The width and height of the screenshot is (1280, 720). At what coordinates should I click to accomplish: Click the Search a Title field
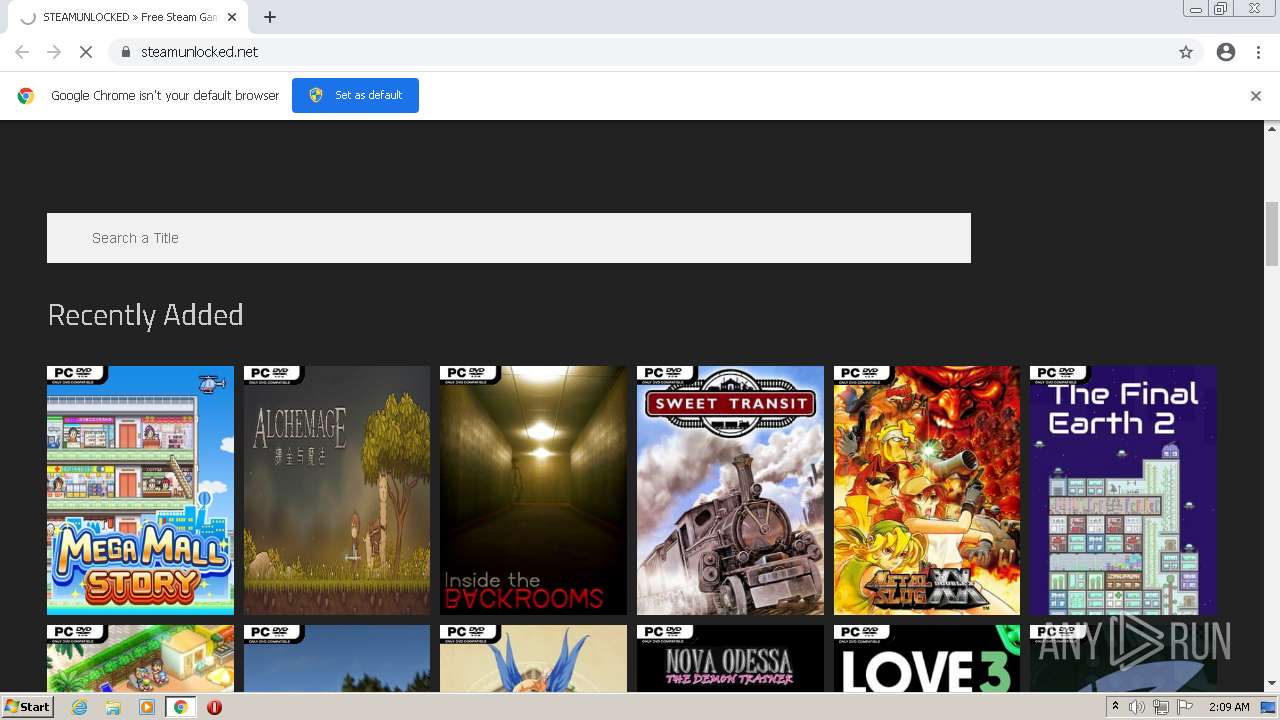pyautogui.click(x=509, y=238)
